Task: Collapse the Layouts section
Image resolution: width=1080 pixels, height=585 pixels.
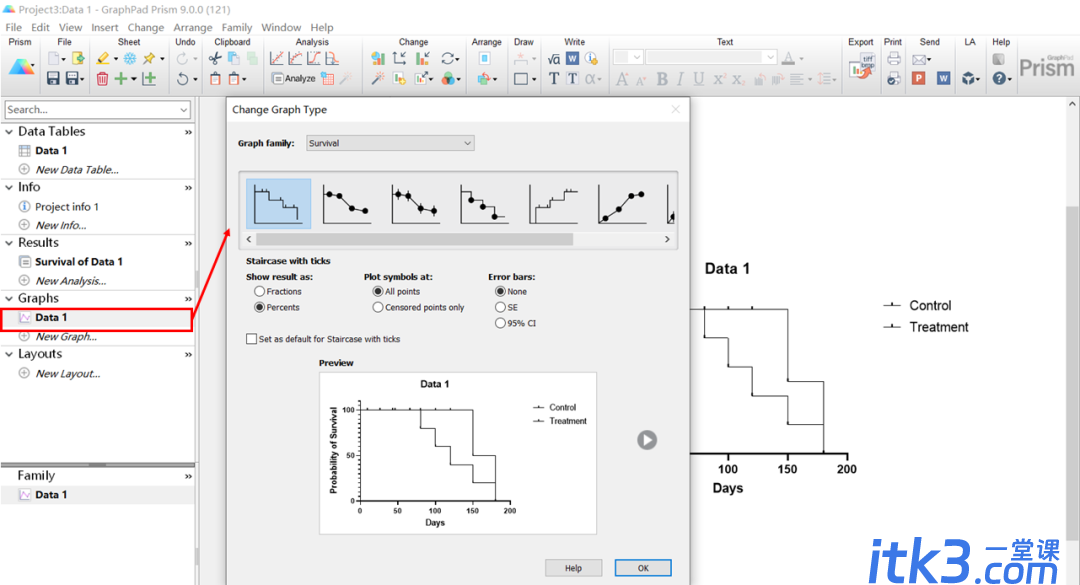Action: pyautogui.click(x=9, y=354)
